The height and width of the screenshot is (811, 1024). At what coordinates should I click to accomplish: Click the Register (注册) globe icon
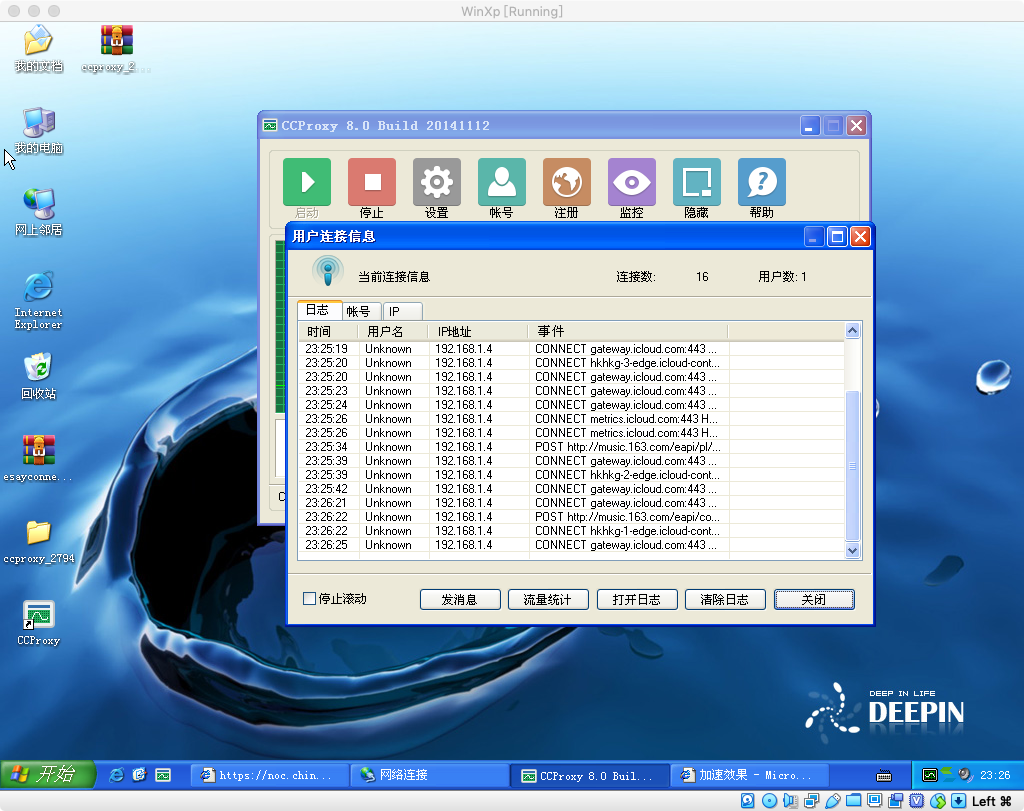tap(567, 182)
